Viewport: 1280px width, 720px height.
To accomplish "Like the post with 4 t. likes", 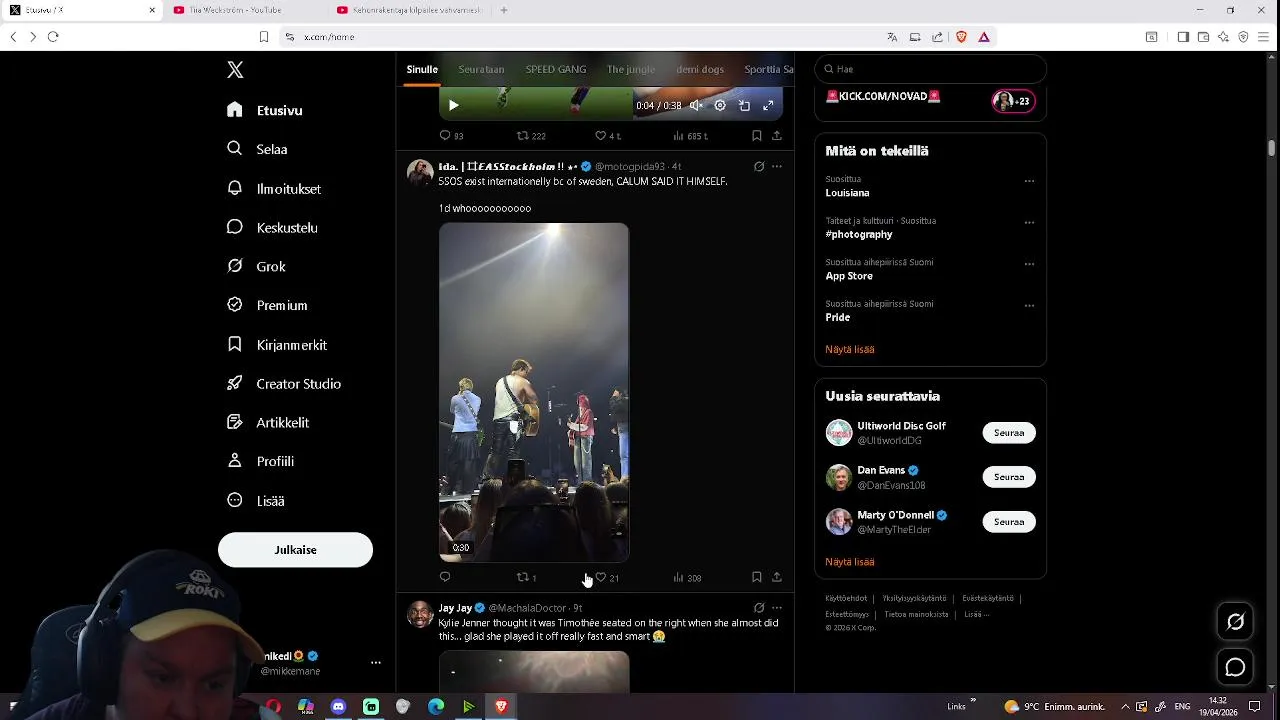I will click(608, 135).
